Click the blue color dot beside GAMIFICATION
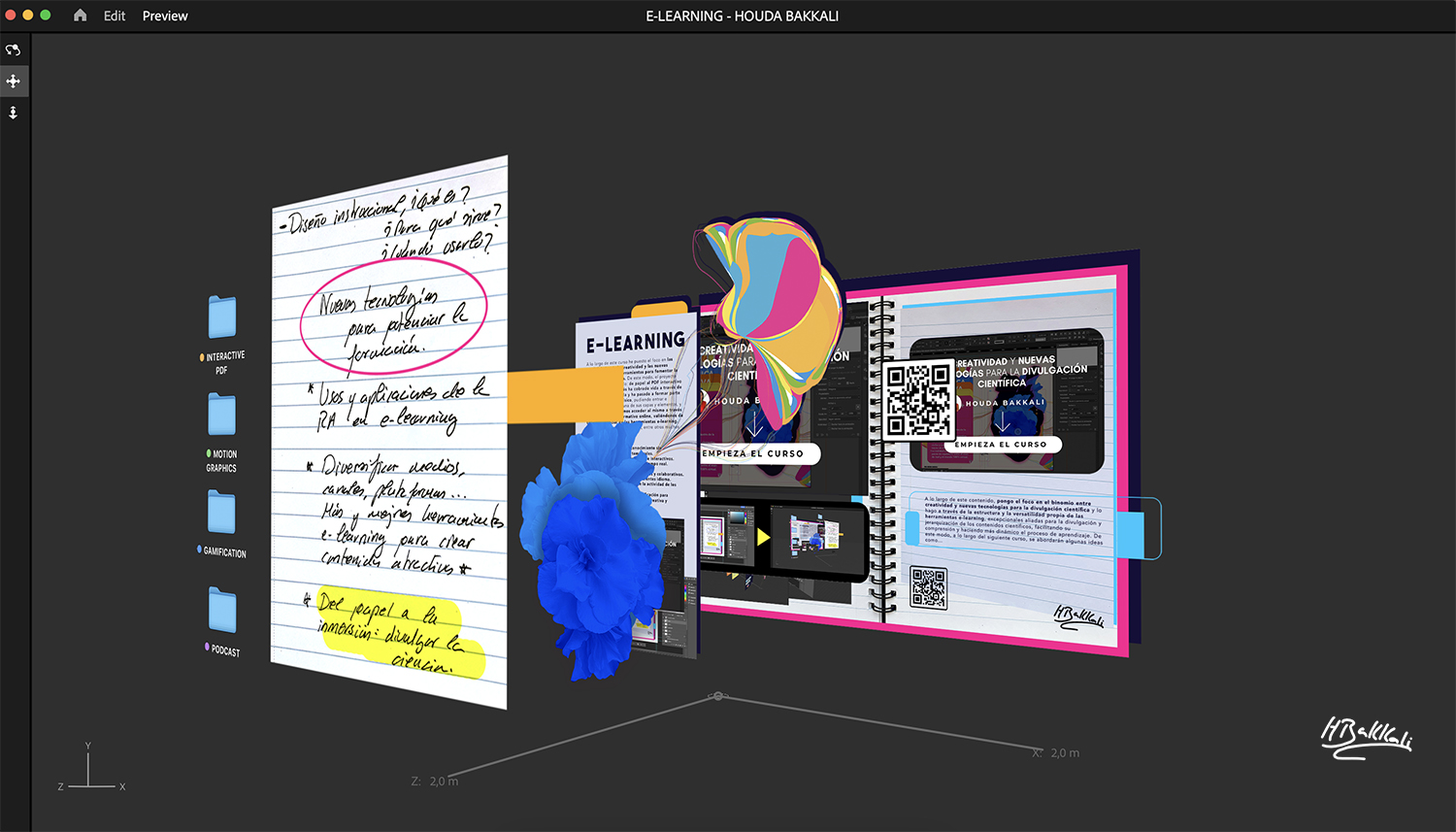Screen dimensions: 1456x832 (198, 549)
